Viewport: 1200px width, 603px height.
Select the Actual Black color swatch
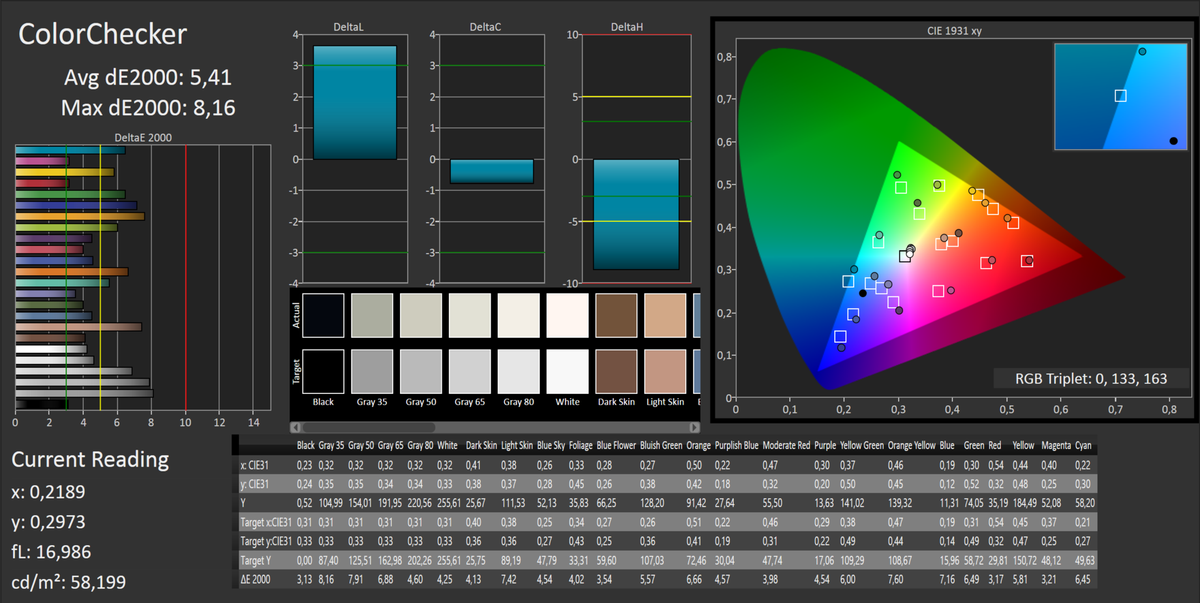click(323, 315)
